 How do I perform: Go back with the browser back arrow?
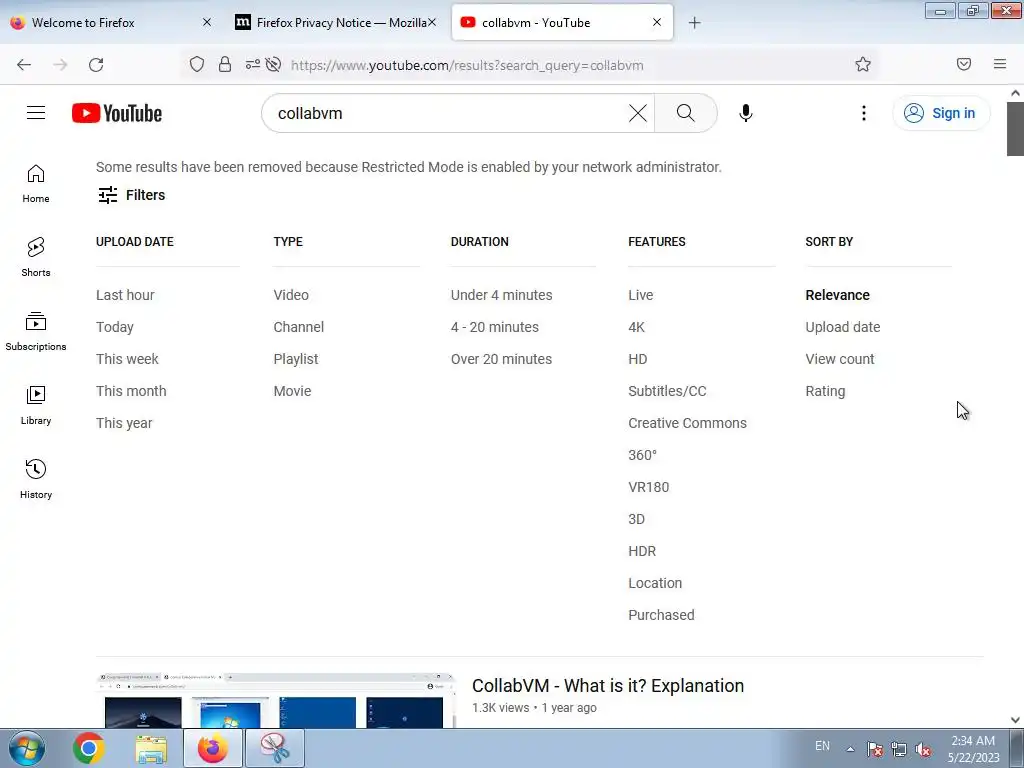point(24,64)
